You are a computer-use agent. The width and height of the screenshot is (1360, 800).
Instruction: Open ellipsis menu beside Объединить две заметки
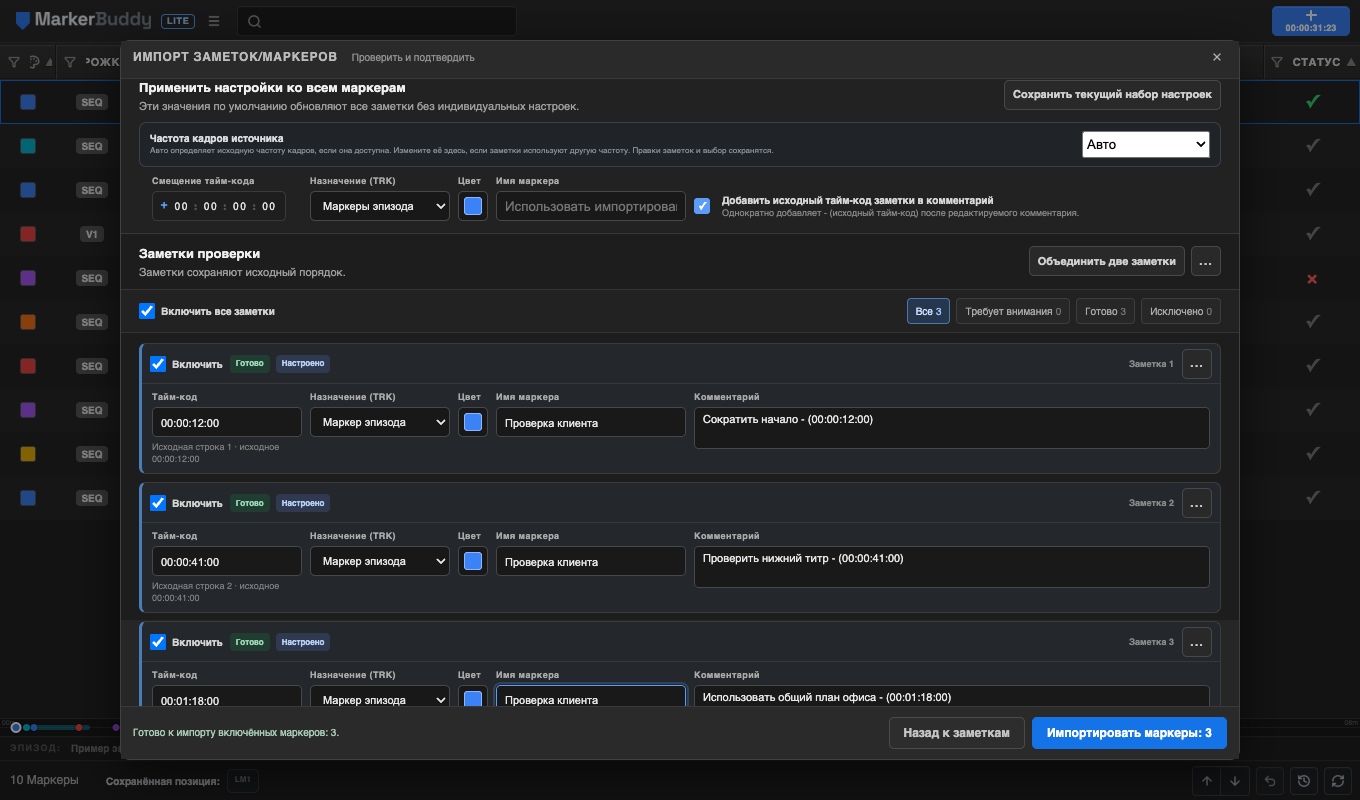(x=1205, y=261)
